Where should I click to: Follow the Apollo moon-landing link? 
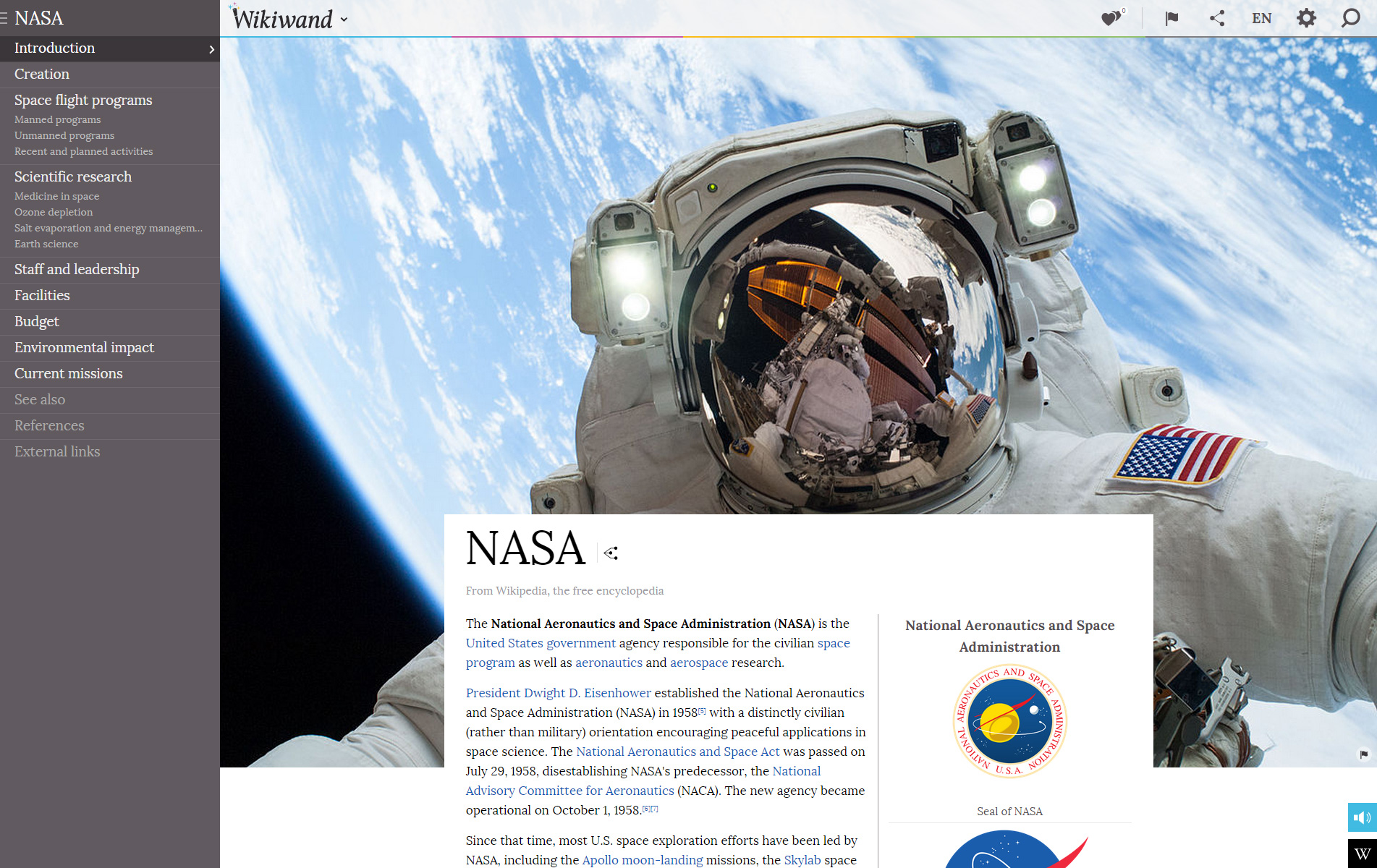click(643, 860)
